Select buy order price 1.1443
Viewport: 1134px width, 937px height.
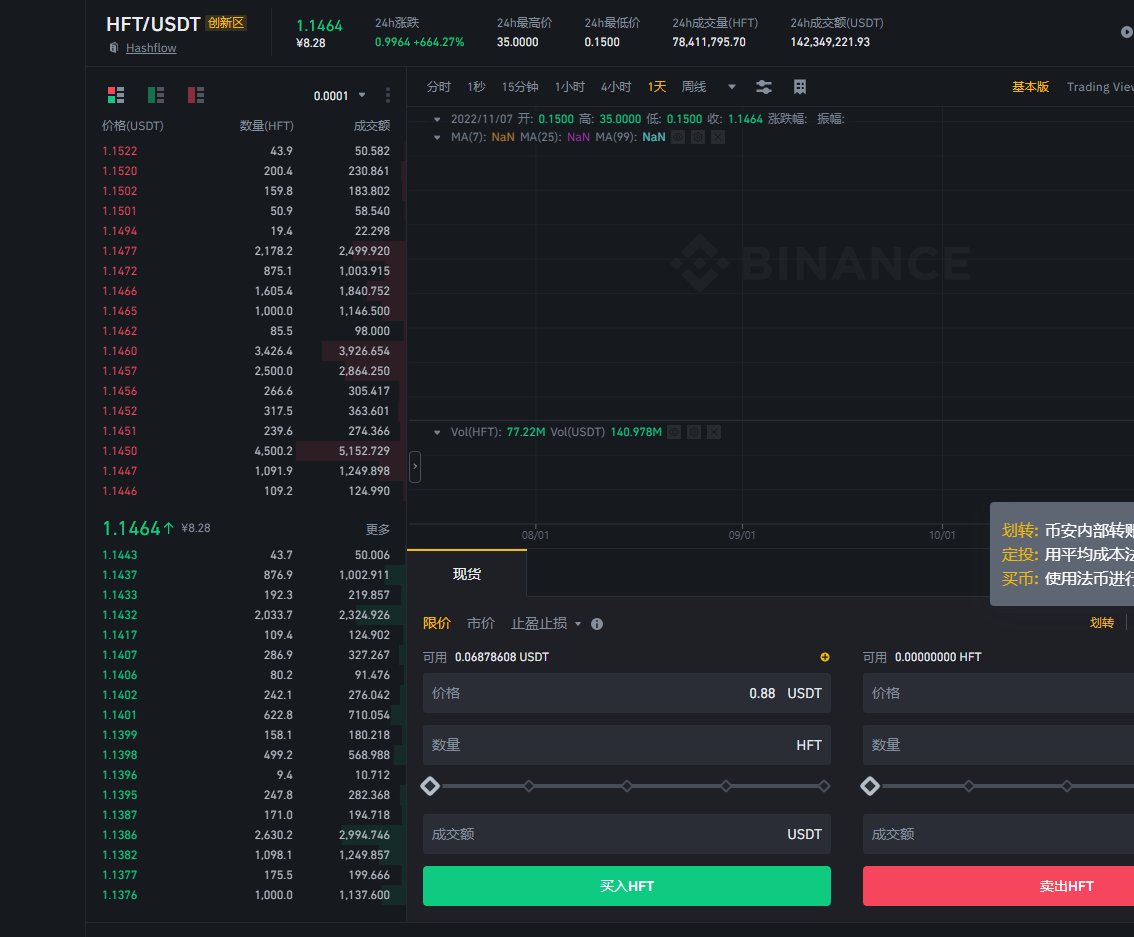point(119,555)
